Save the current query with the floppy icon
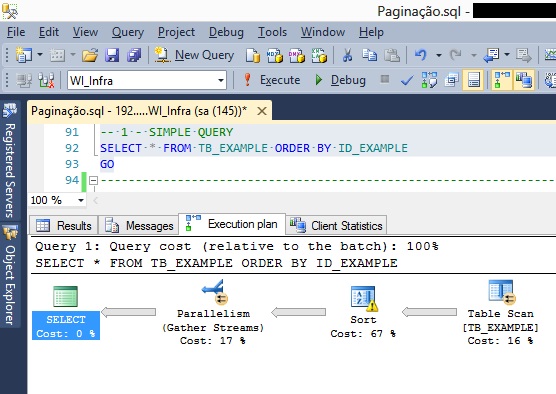The width and height of the screenshot is (556, 394). [112, 55]
